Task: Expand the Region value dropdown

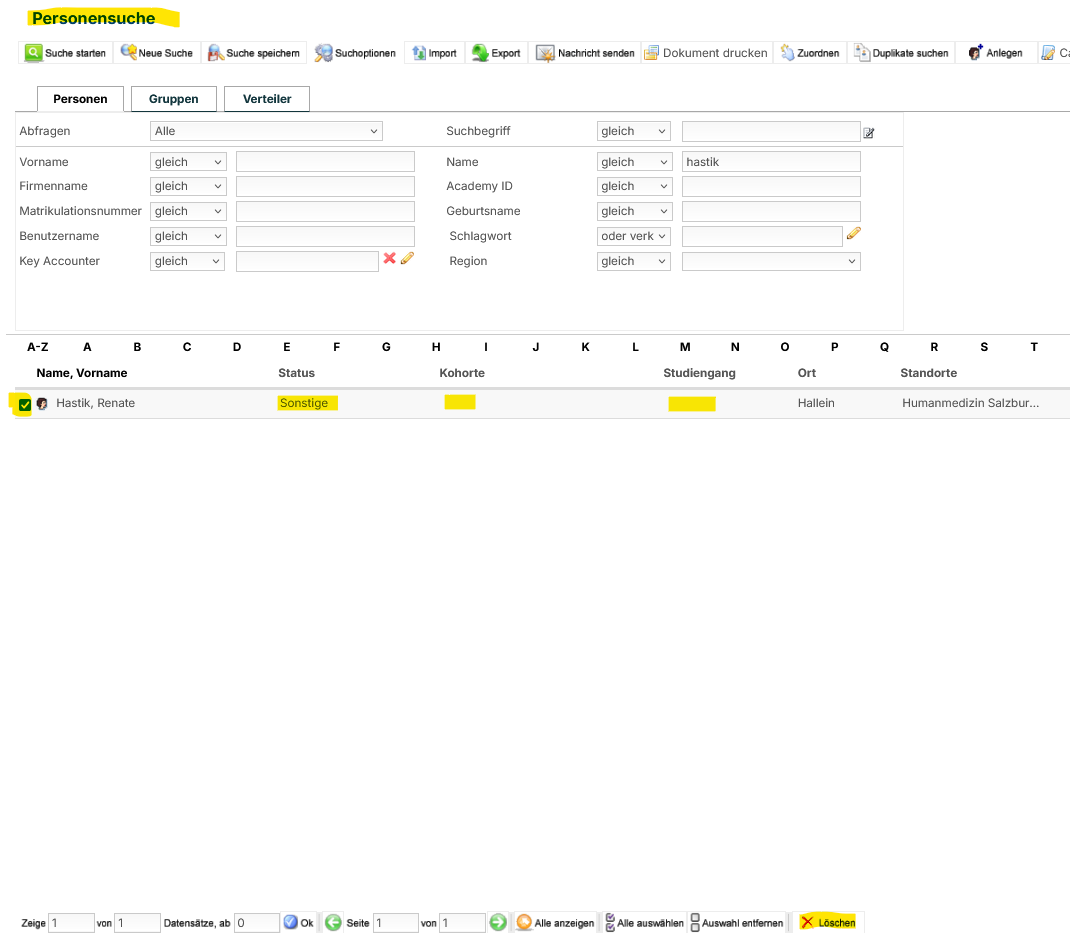Action: tap(771, 261)
